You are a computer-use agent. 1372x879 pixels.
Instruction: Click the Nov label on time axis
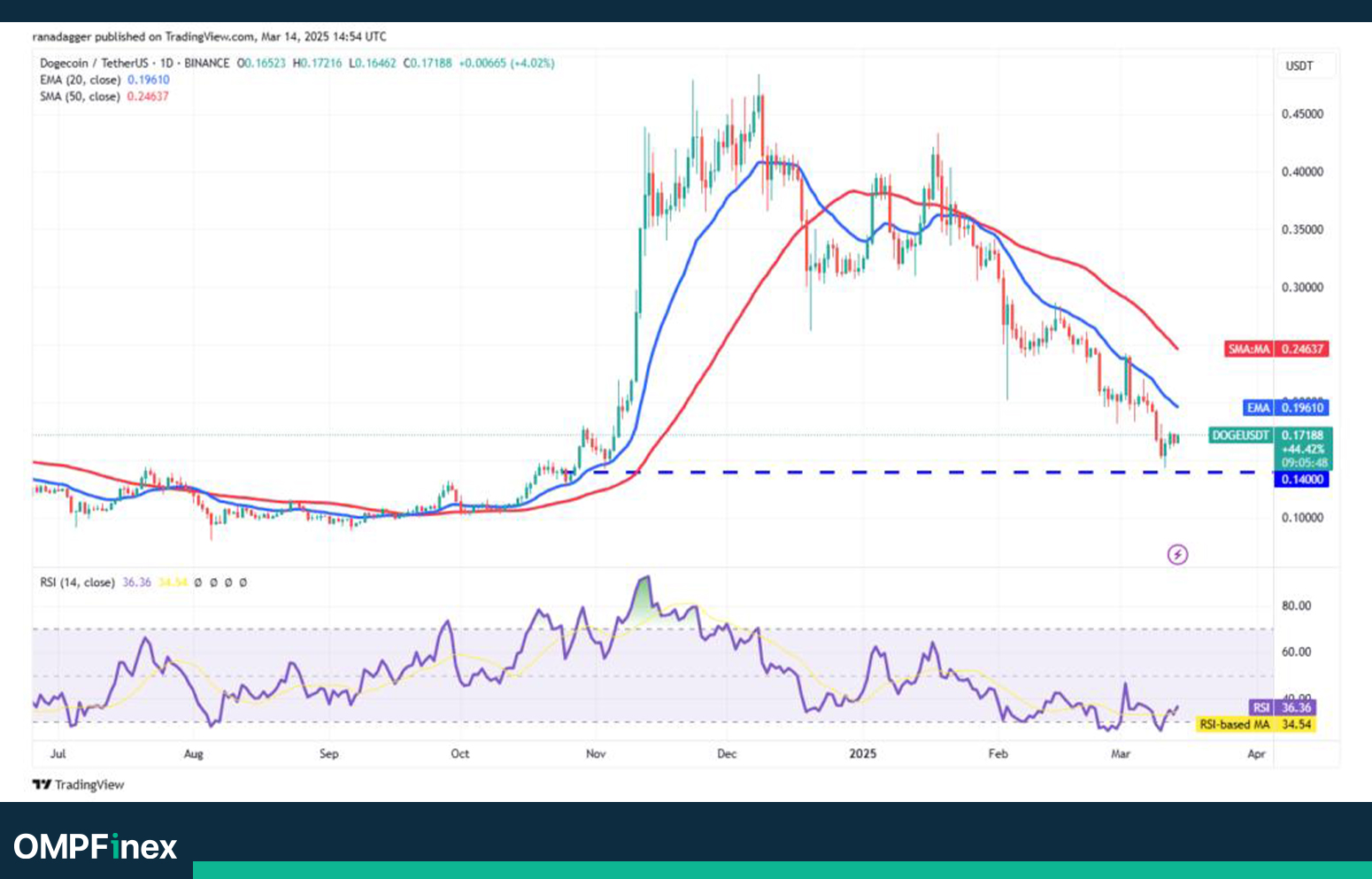point(596,754)
